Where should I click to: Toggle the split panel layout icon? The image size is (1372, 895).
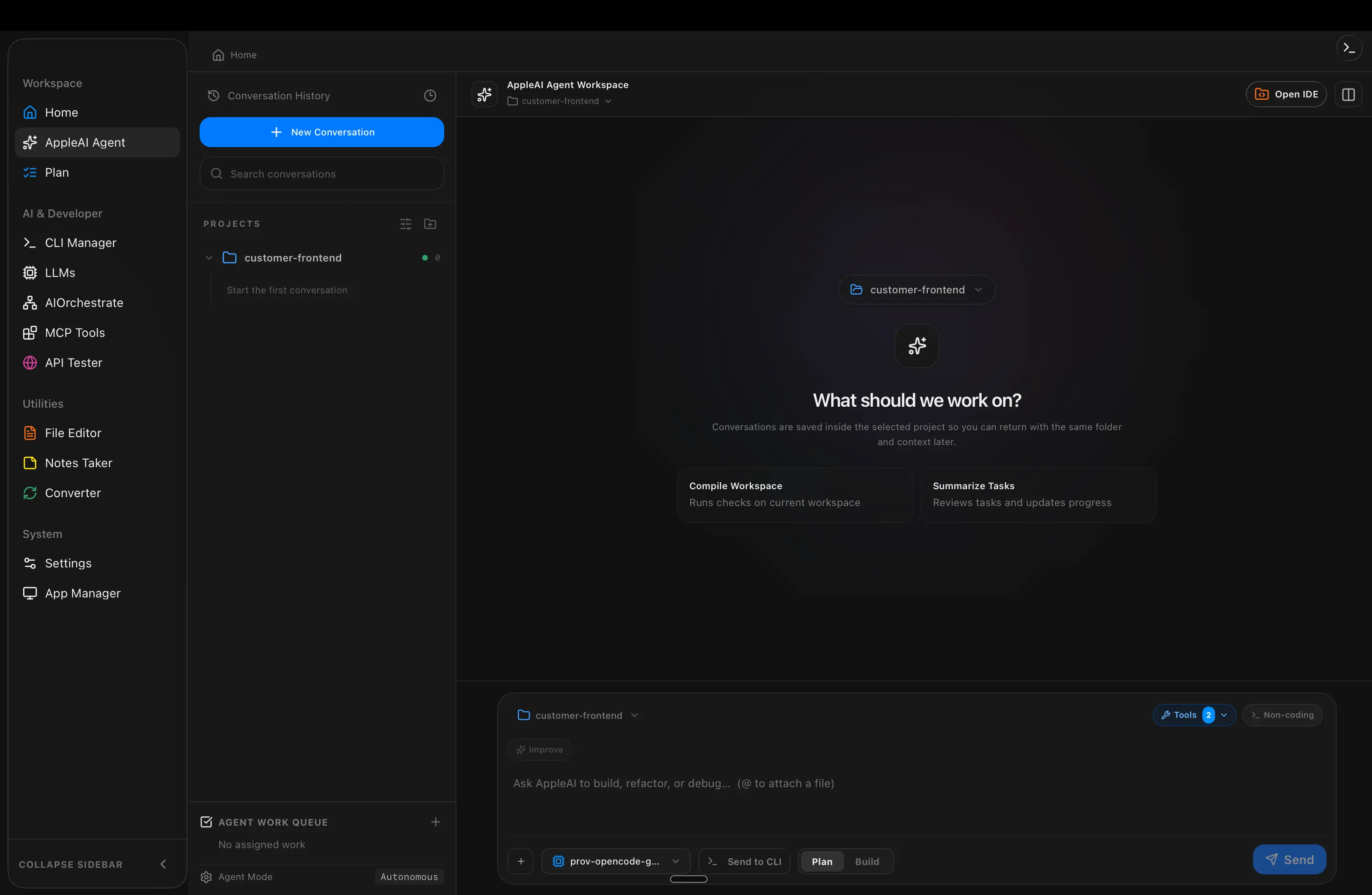click(x=1348, y=95)
